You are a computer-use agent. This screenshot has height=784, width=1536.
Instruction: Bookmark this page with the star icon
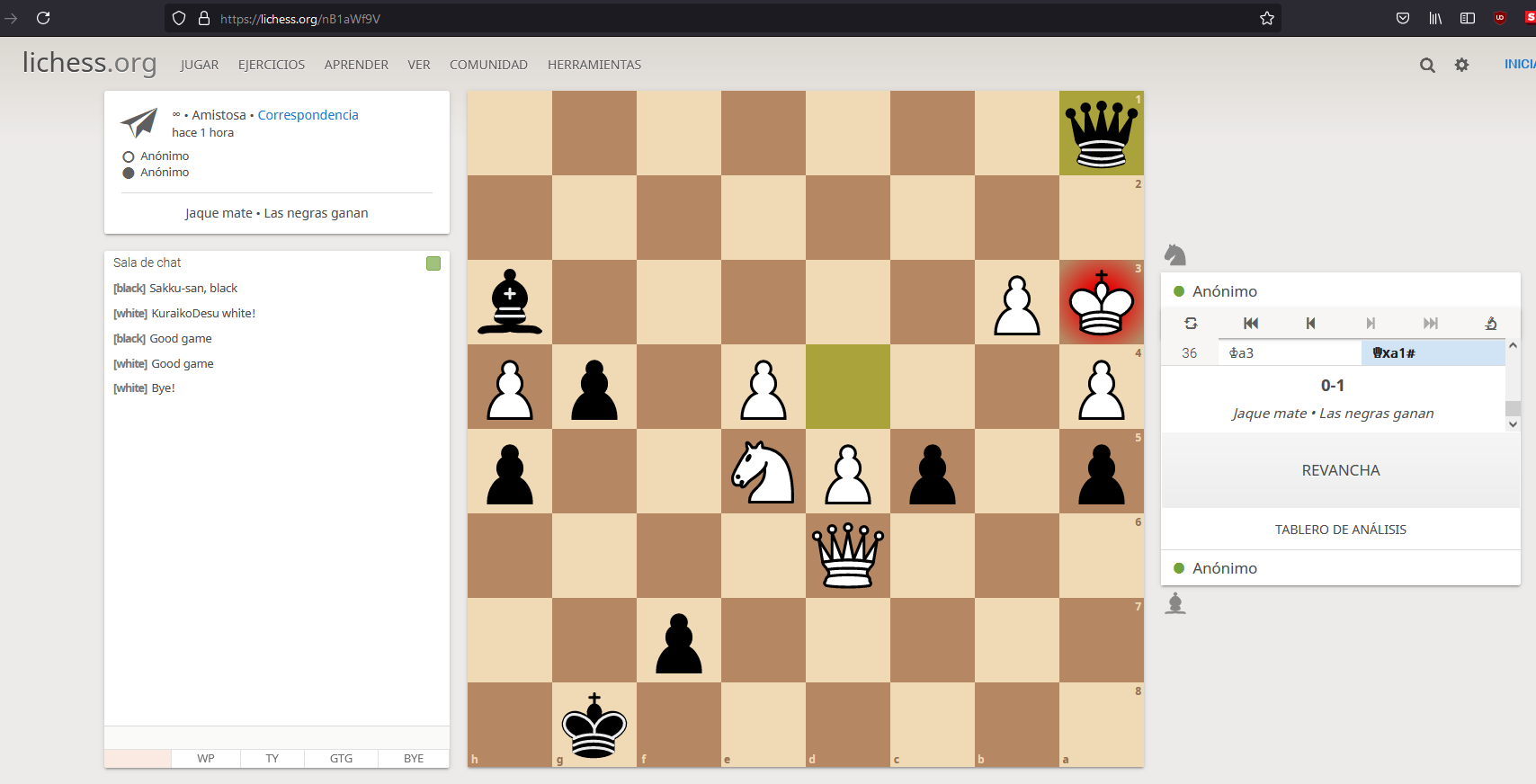[x=1267, y=18]
